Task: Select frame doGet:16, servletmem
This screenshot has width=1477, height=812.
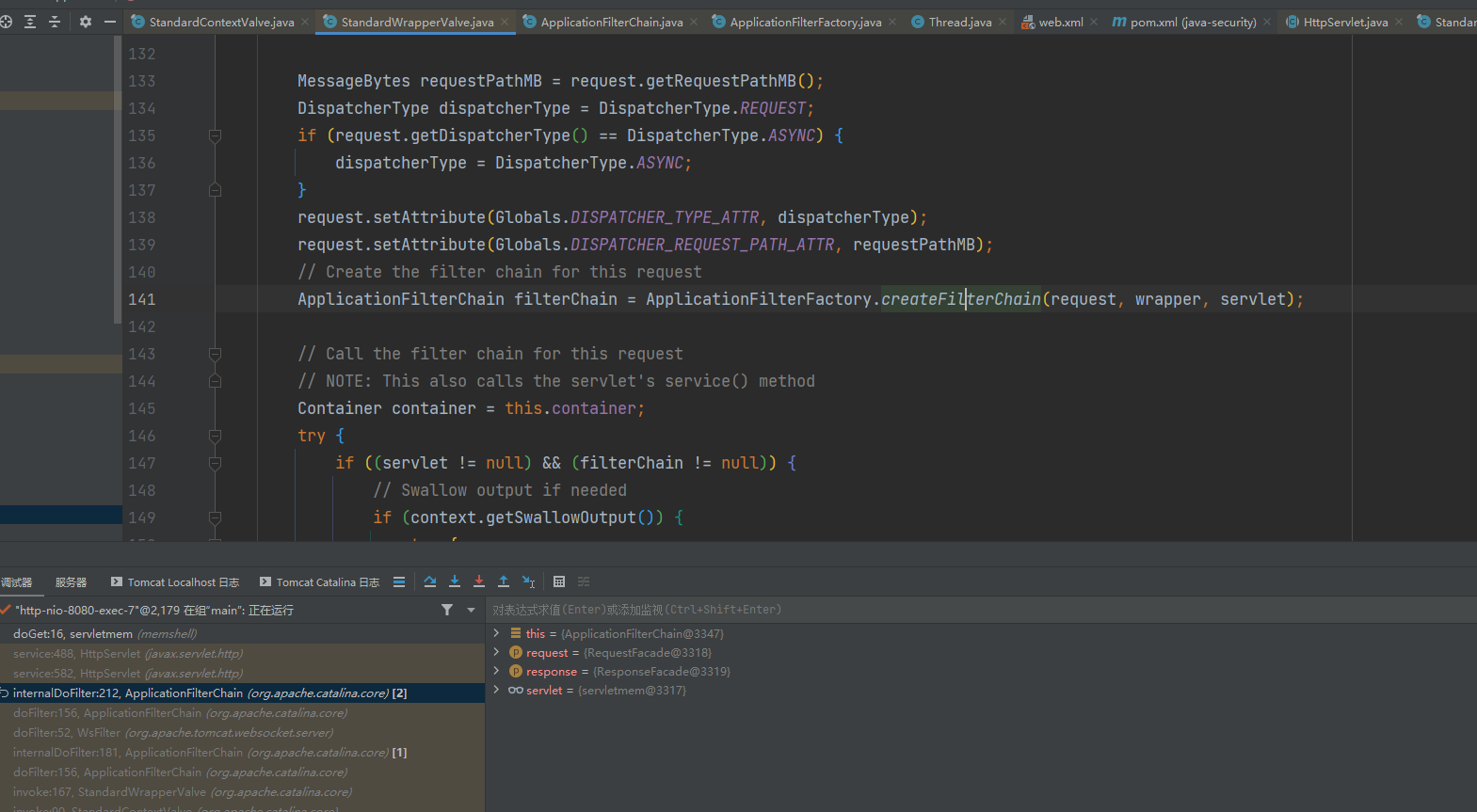Action: (x=242, y=633)
